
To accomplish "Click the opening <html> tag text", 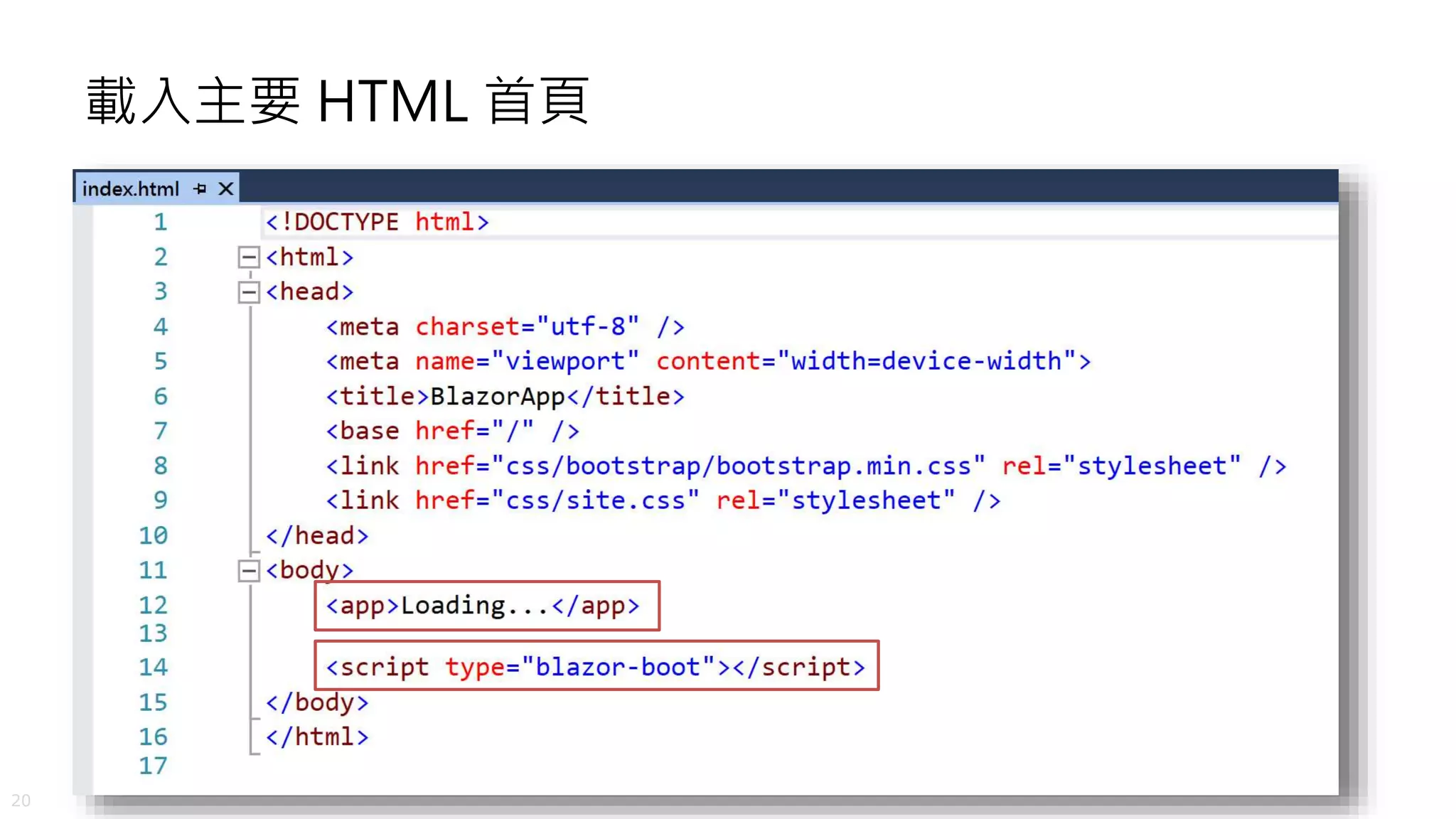I will click(x=309, y=257).
